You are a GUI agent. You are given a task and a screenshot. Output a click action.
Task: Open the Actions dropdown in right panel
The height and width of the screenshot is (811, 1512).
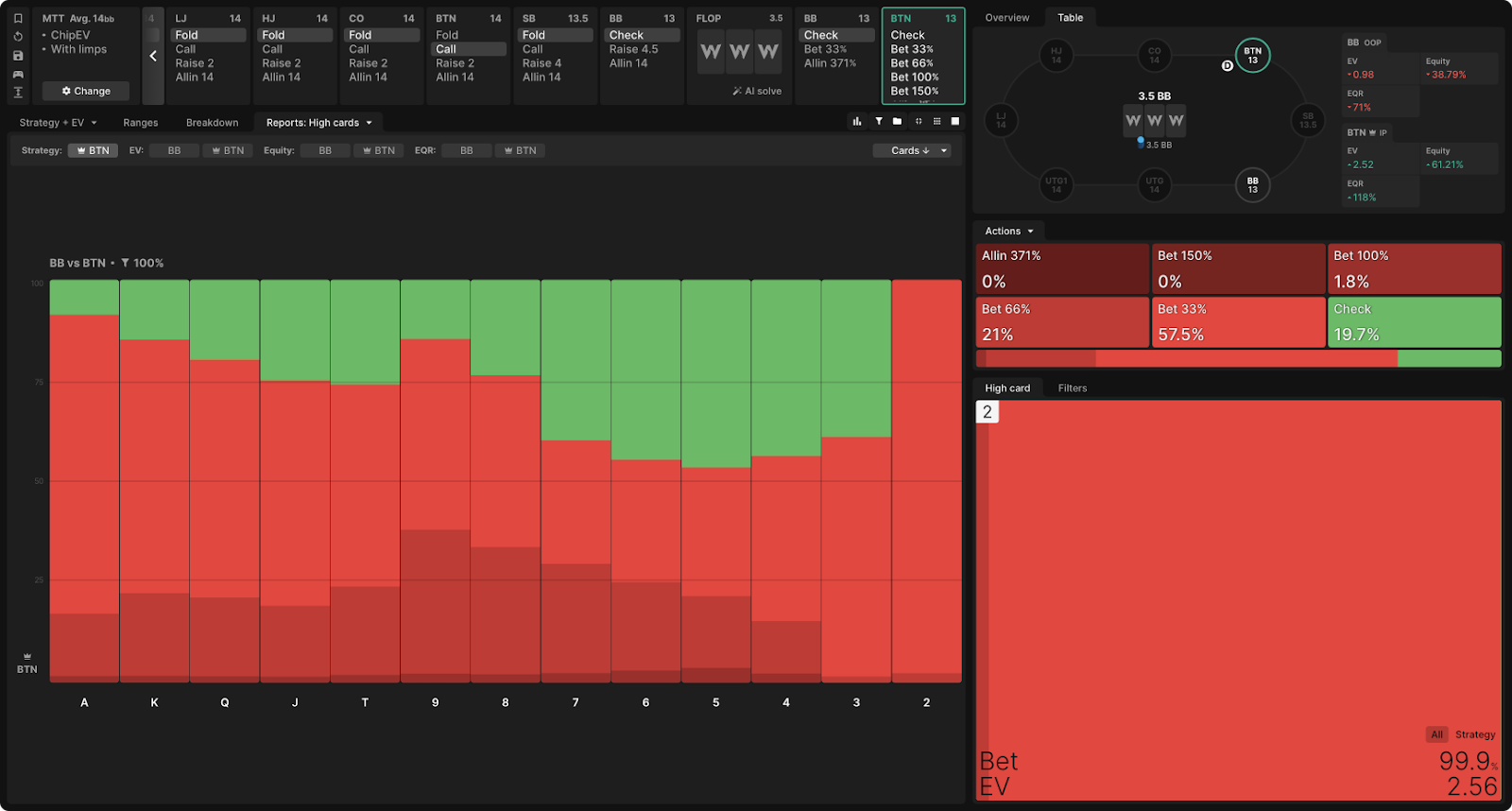(1008, 232)
